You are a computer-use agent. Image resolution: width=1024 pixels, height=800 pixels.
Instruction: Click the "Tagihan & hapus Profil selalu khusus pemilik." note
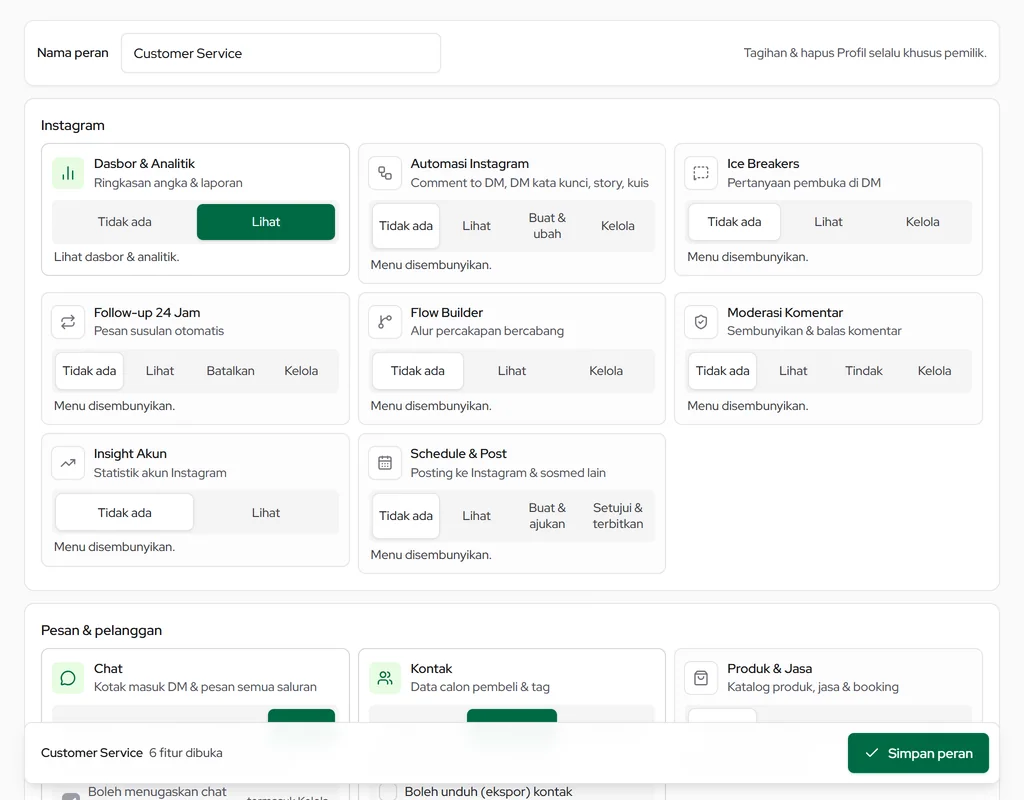click(x=865, y=53)
